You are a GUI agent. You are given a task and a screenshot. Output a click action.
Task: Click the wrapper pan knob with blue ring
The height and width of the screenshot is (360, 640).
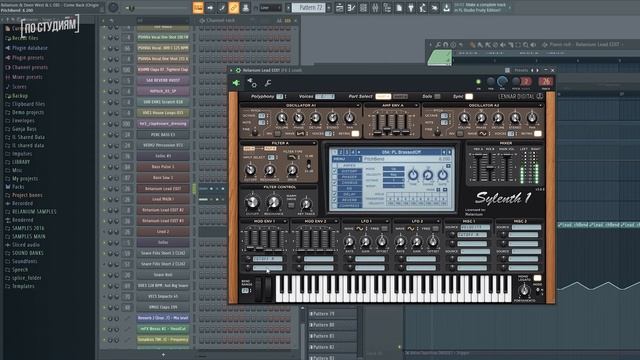click(502, 82)
